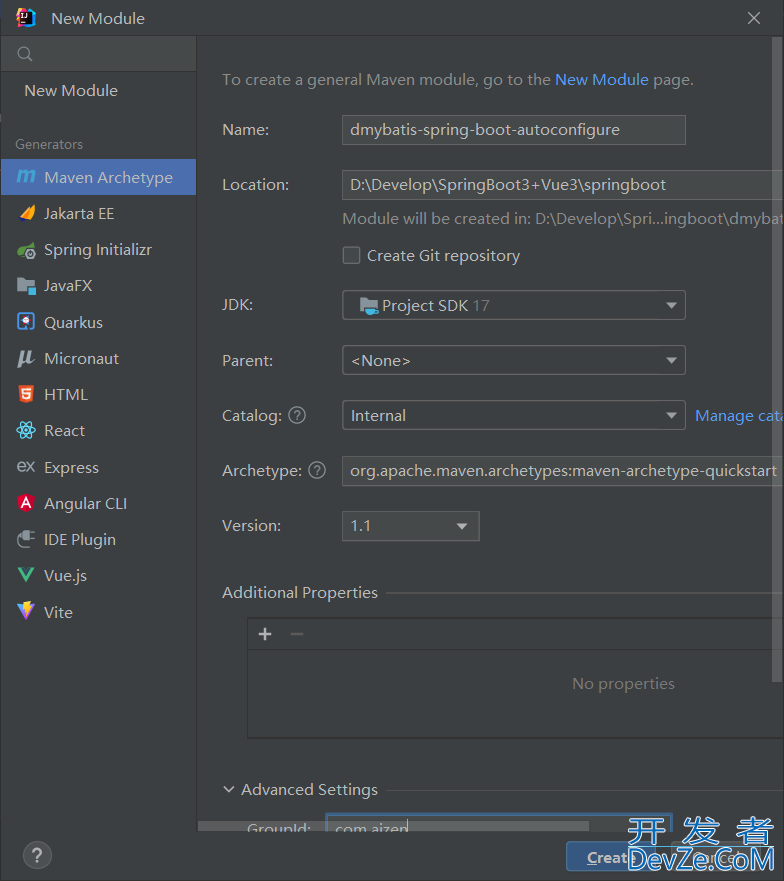This screenshot has height=881, width=784.
Task: Click the HTML5 icon
Action: click(26, 394)
